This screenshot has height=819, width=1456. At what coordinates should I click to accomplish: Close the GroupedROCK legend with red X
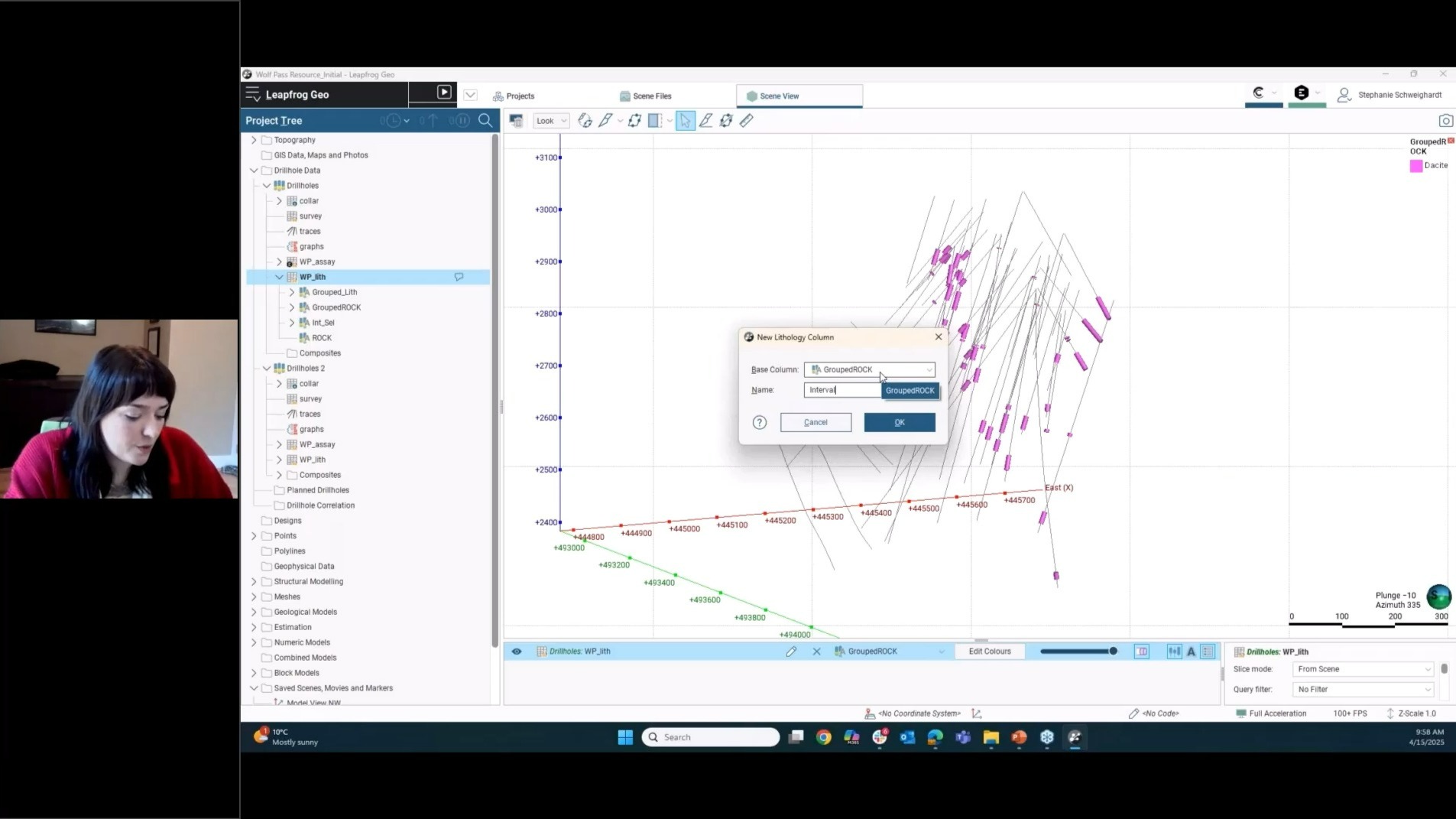(x=1451, y=141)
